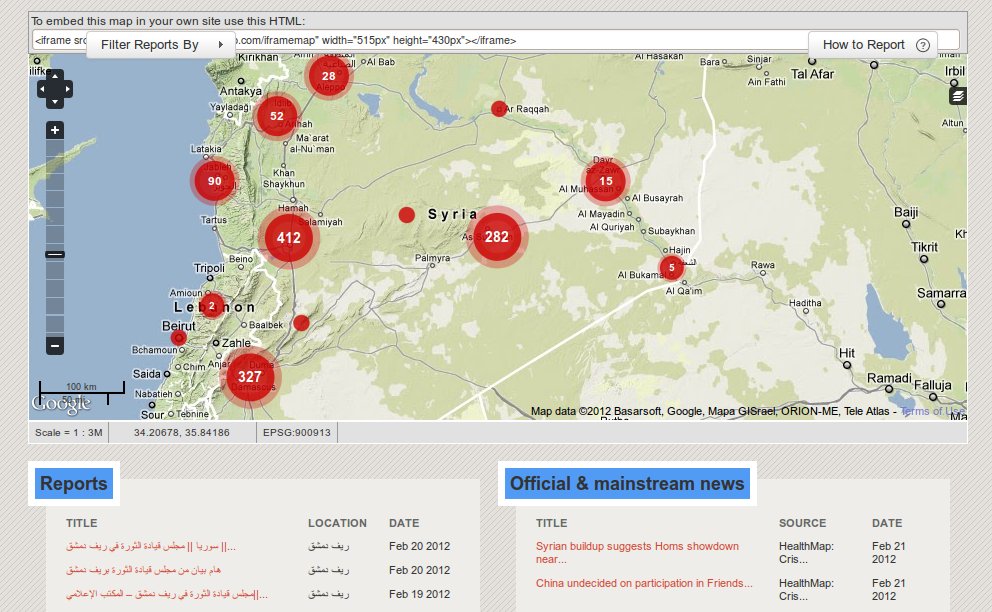Select the single report marker at Ar Raqqah
This screenshot has height=612, width=992.
point(499,109)
